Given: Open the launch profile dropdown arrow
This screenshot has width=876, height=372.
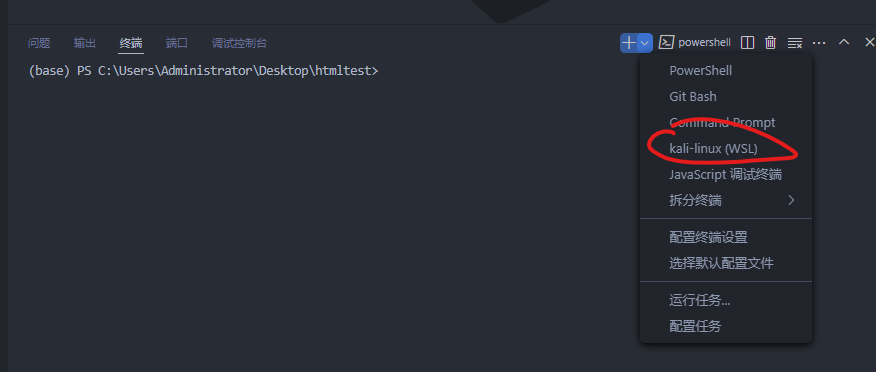Looking at the screenshot, I should click(x=645, y=42).
